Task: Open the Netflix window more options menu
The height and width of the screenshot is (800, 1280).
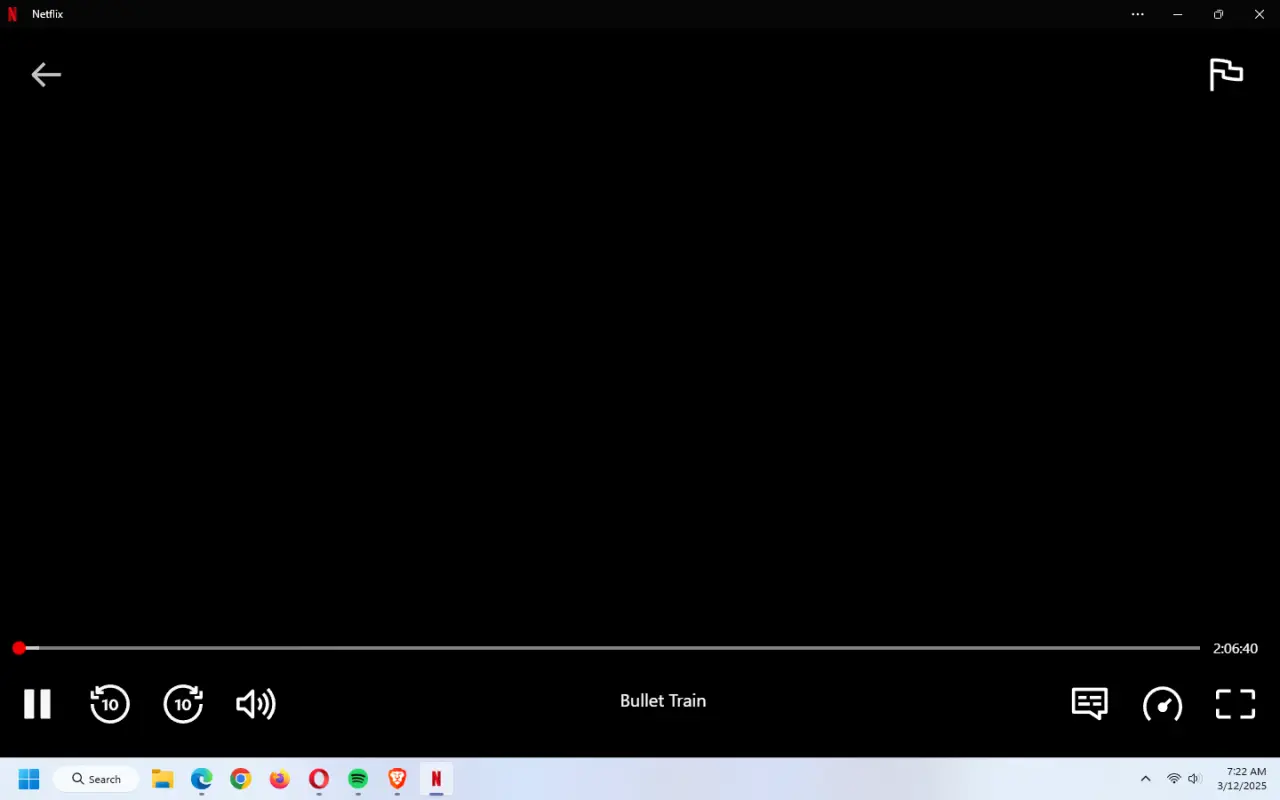Action: [x=1138, y=14]
